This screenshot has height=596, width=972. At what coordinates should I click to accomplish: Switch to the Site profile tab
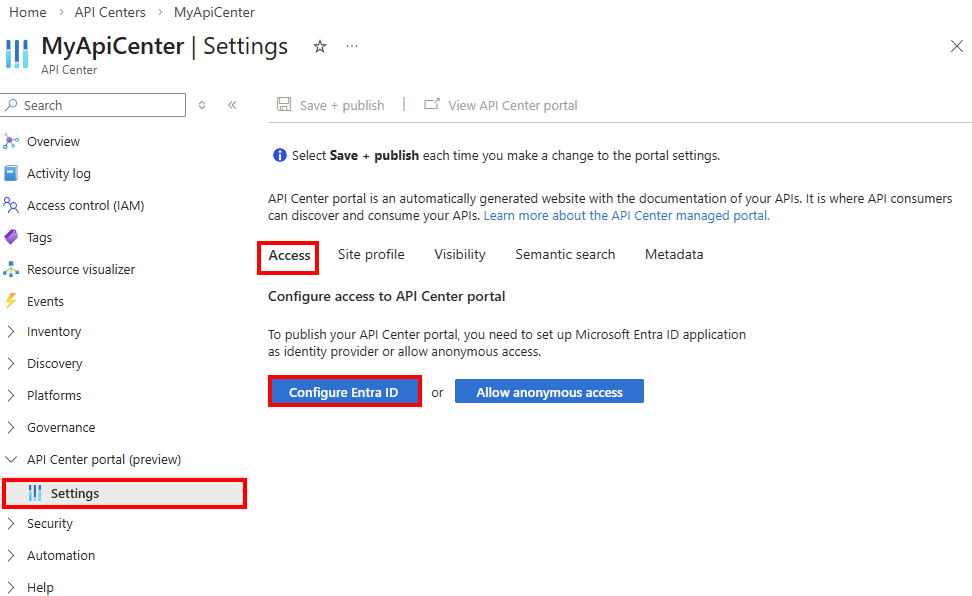pos(370,254)
